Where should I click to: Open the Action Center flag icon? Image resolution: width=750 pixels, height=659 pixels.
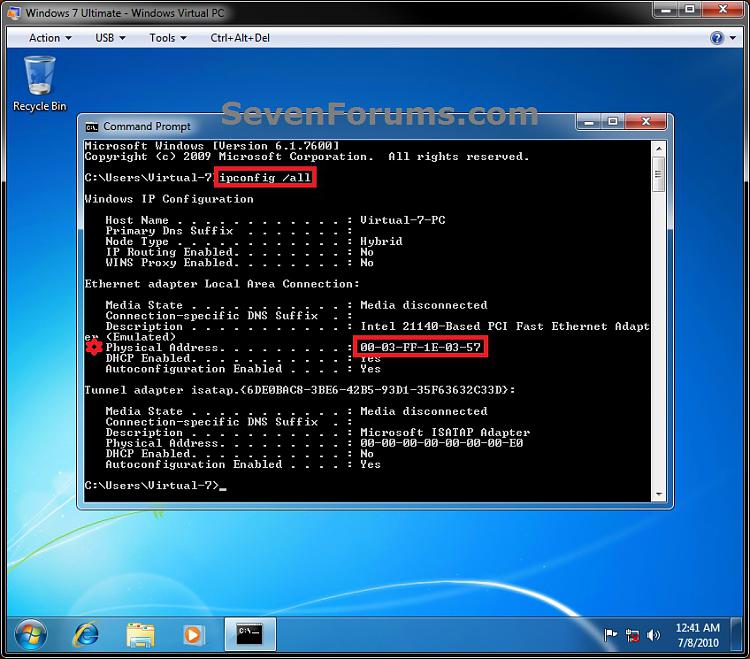(610, 635)
